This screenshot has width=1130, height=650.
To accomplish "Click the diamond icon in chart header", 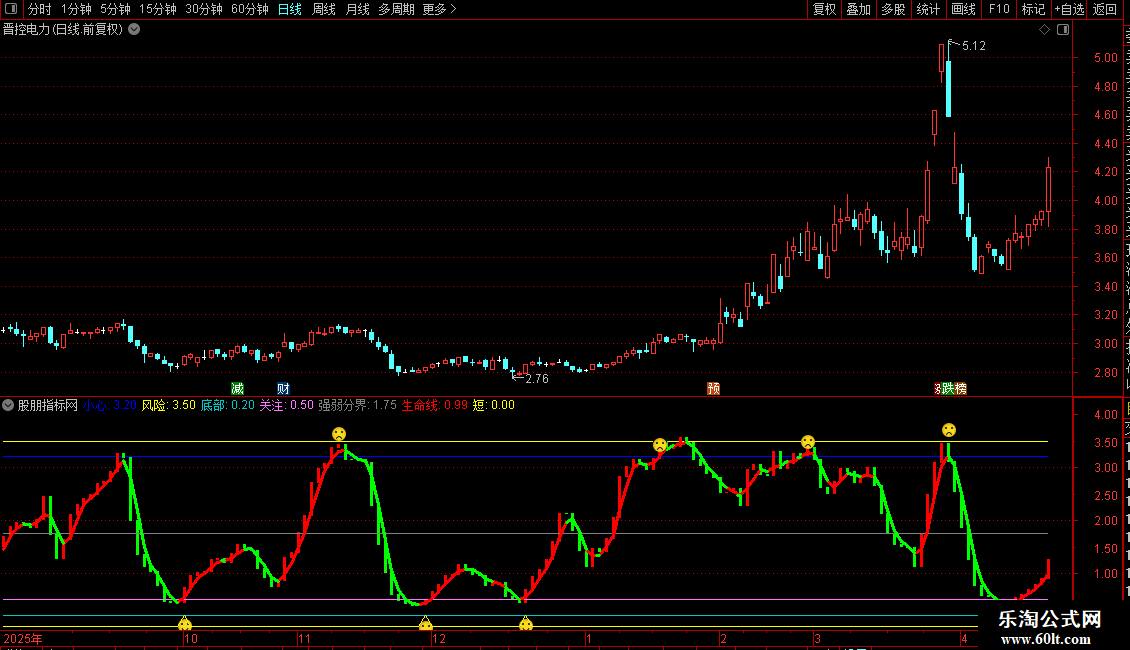I will pos(1044,30).
